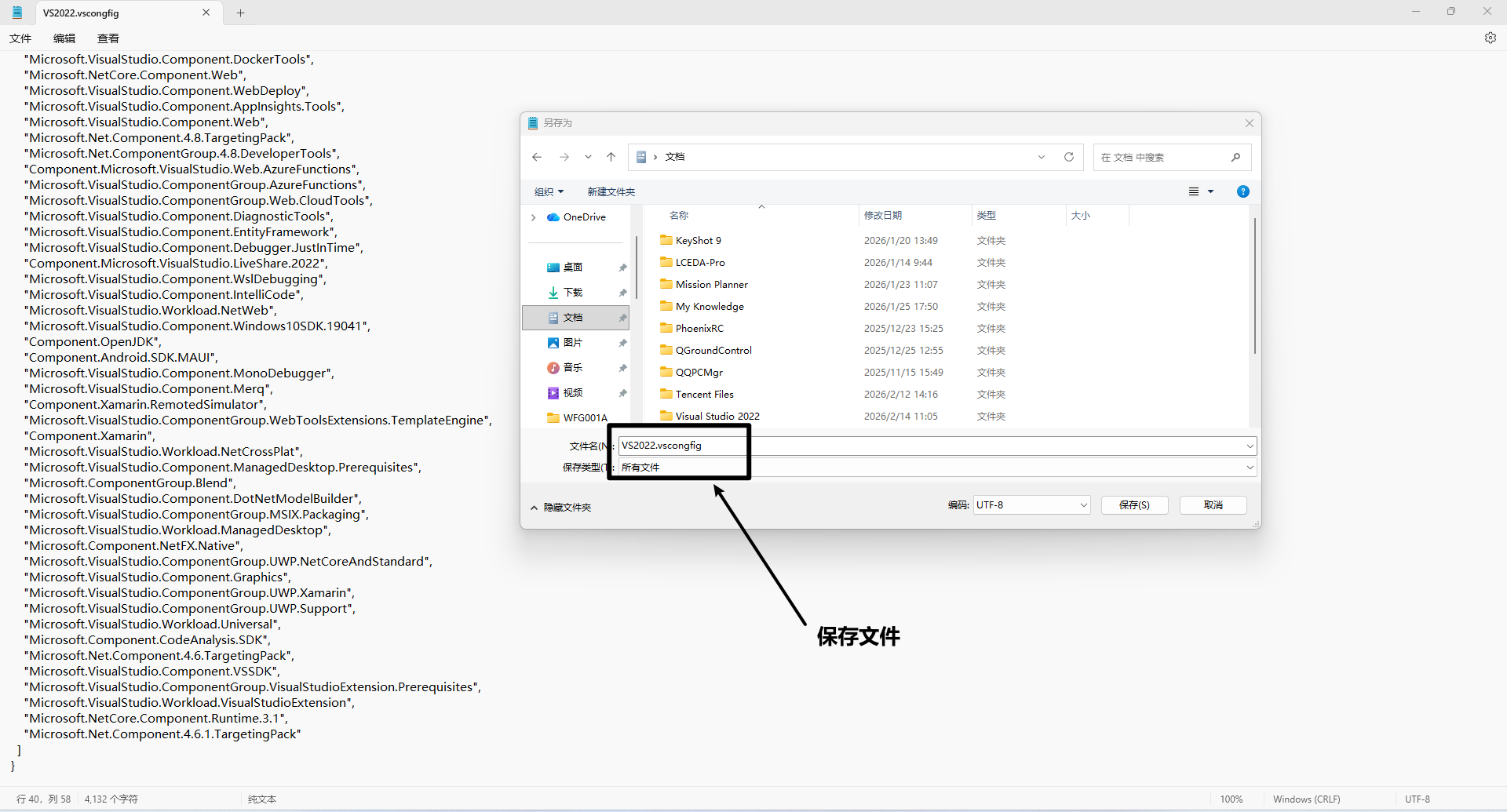
Task: Open the 文件 menu in Notepad
Action: tap(20, 38)
